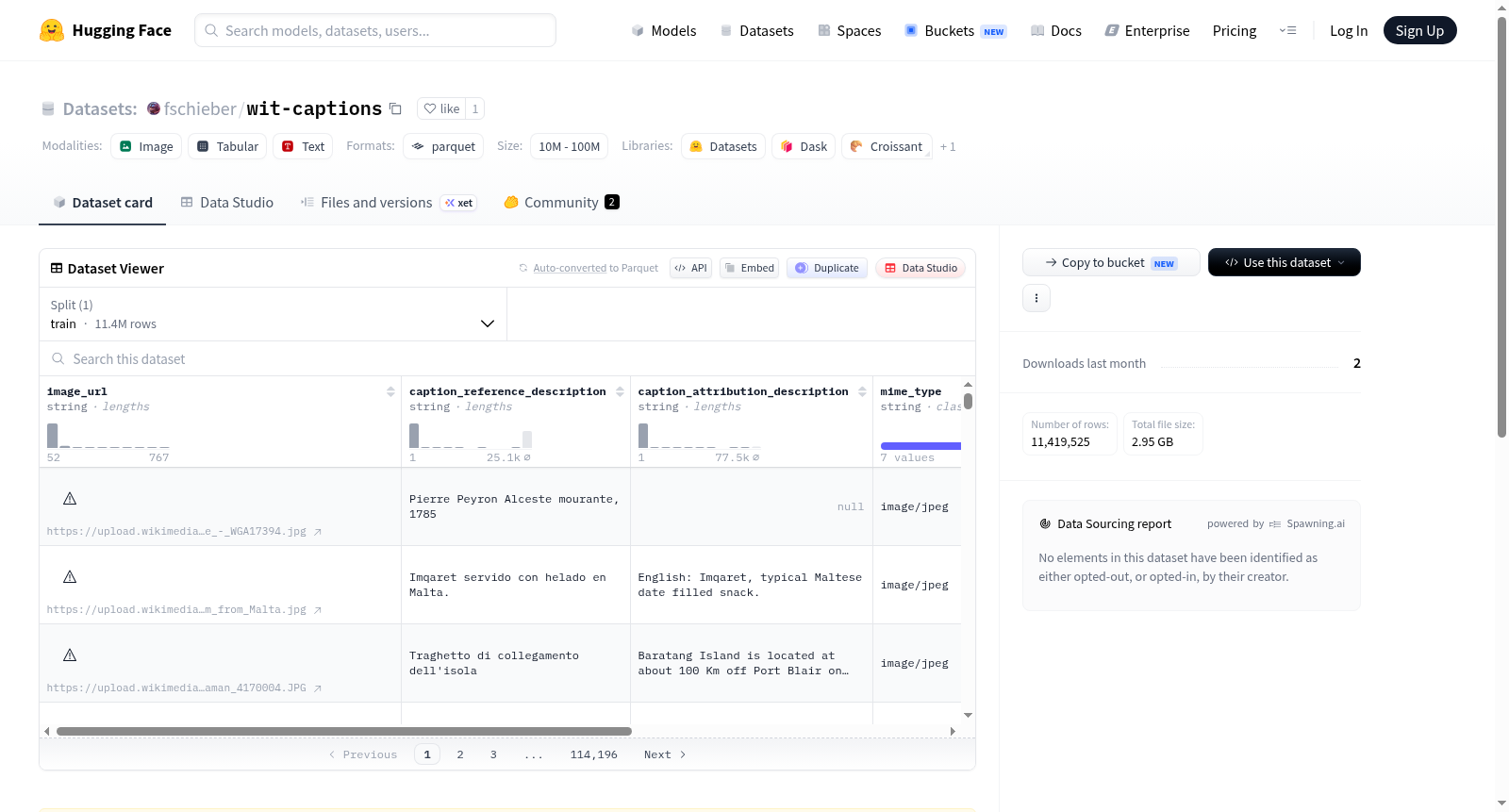Click the page vertical scrollbar
Image resolution: width=1509 pixels, height=812 pixels.
coord(1501,226)
